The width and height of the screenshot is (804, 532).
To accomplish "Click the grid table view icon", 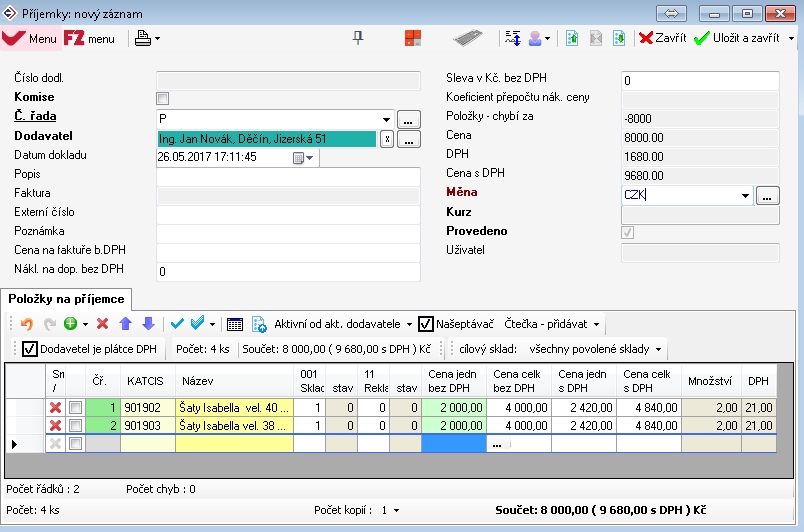I will [235, 324].
